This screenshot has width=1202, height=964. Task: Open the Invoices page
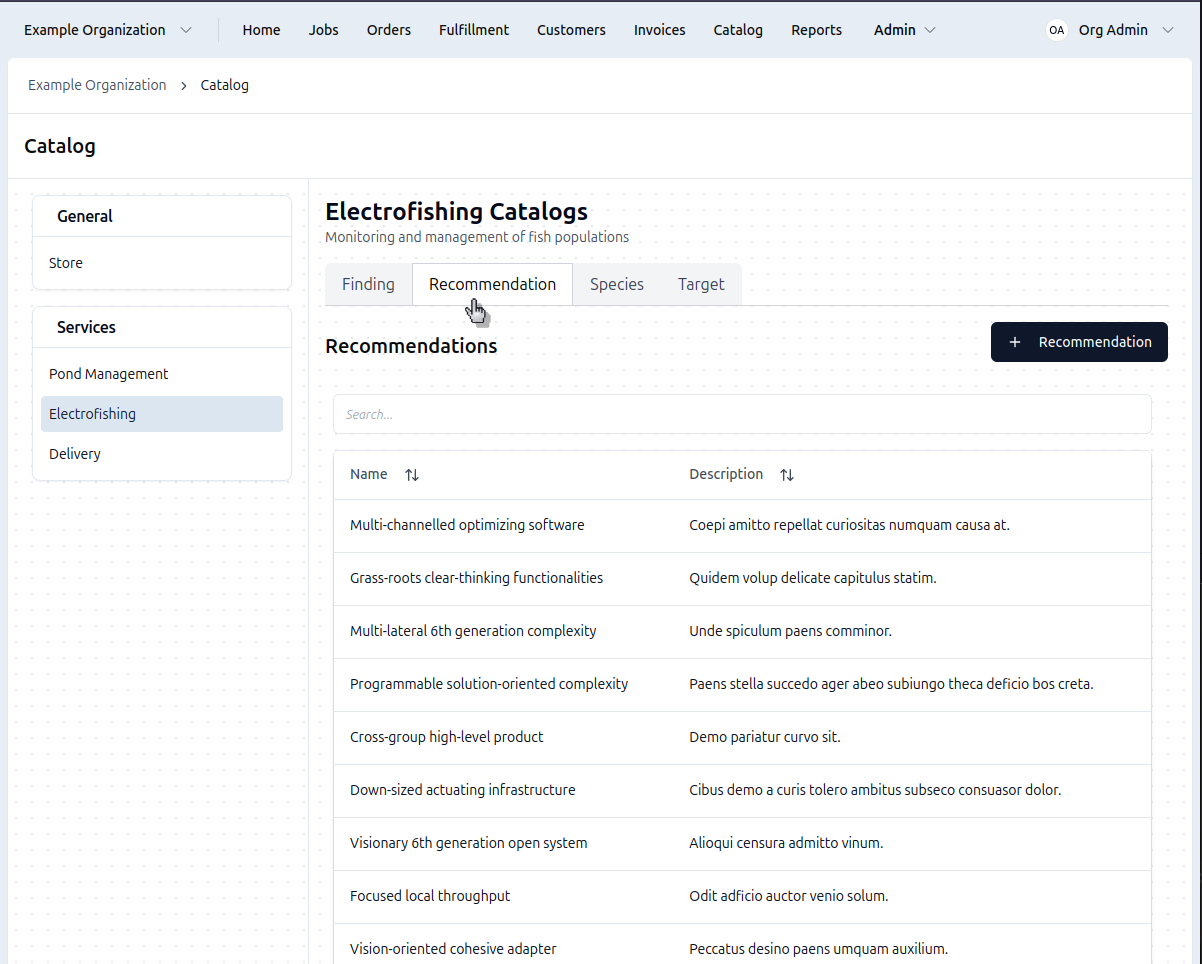pos(659,30)
